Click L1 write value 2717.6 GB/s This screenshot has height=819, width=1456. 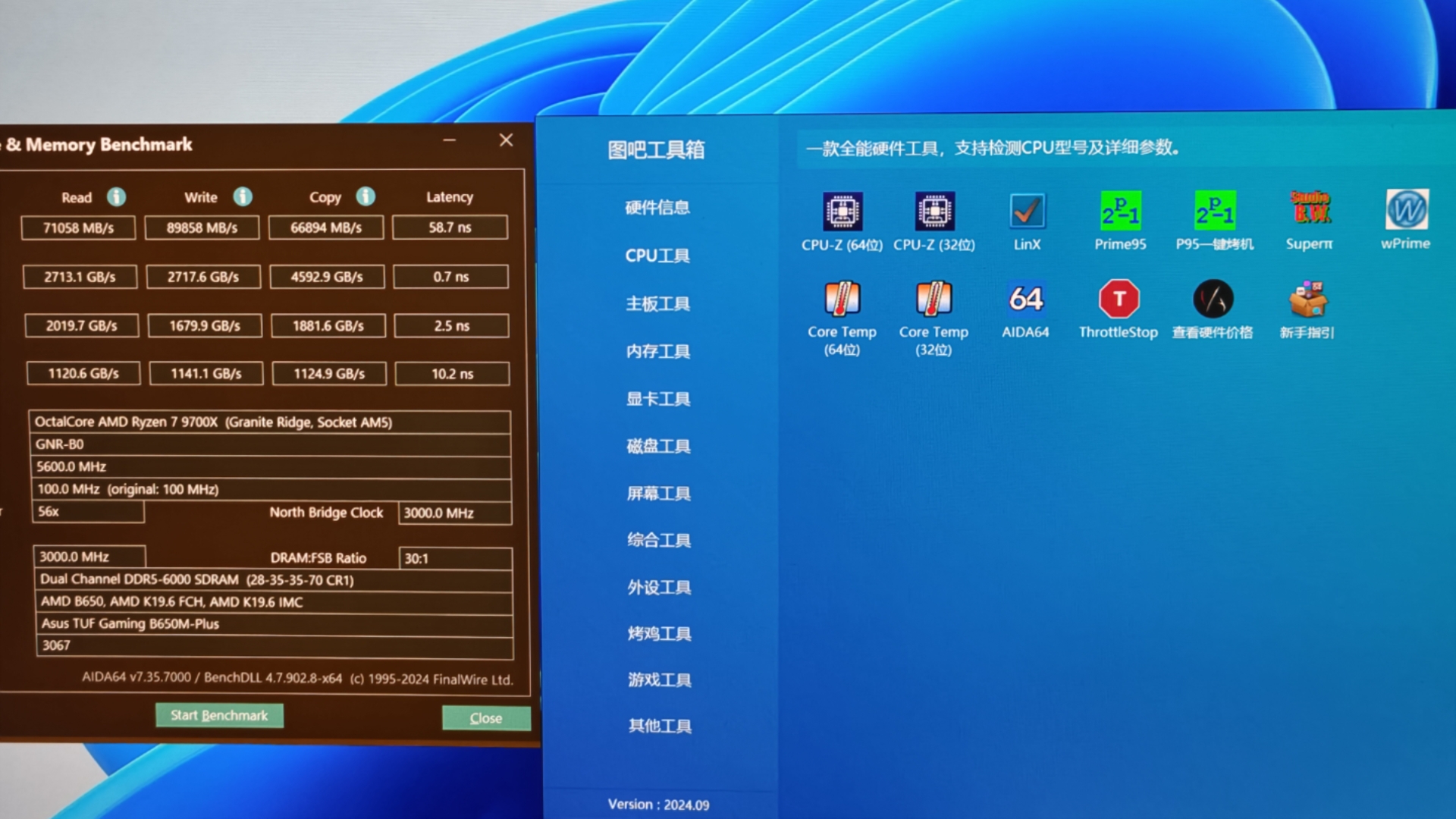pyautogui.click(x=203, y=277)
